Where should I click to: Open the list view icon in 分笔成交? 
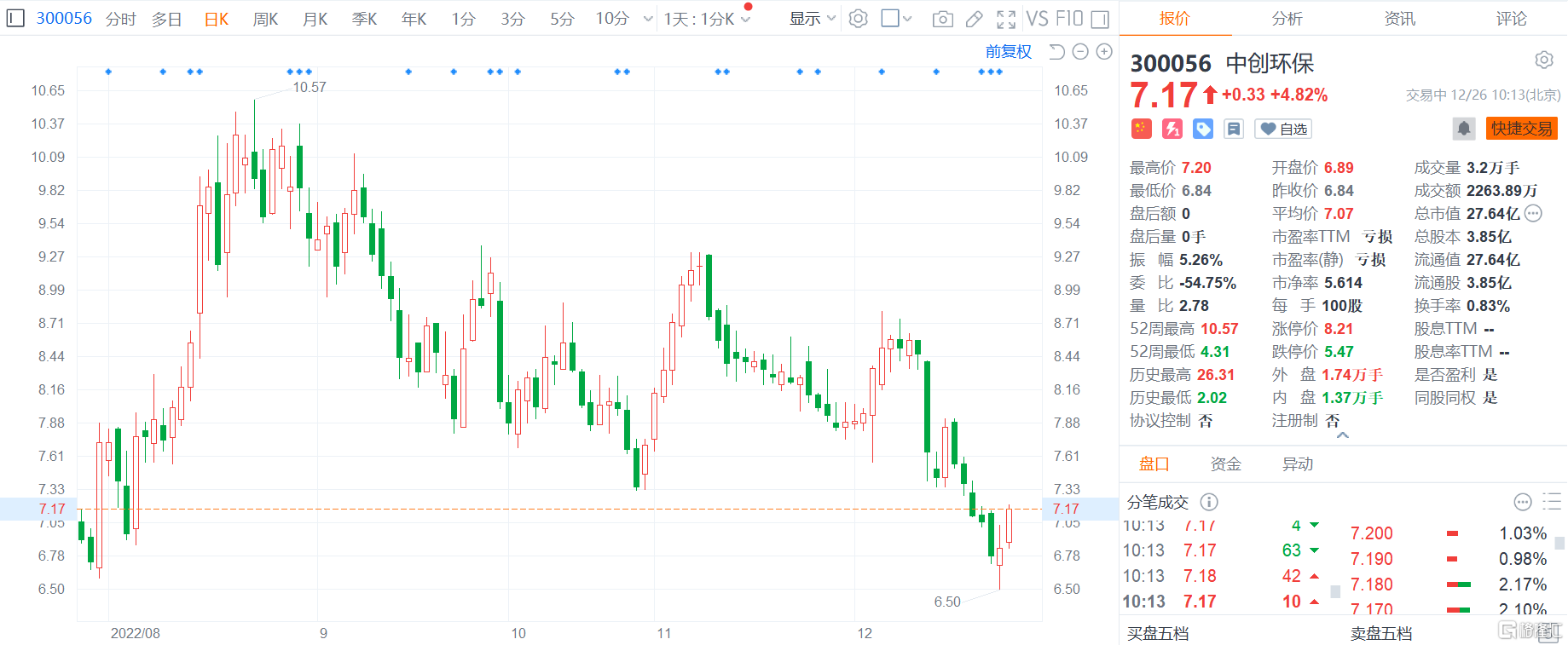coord(1552,502)
